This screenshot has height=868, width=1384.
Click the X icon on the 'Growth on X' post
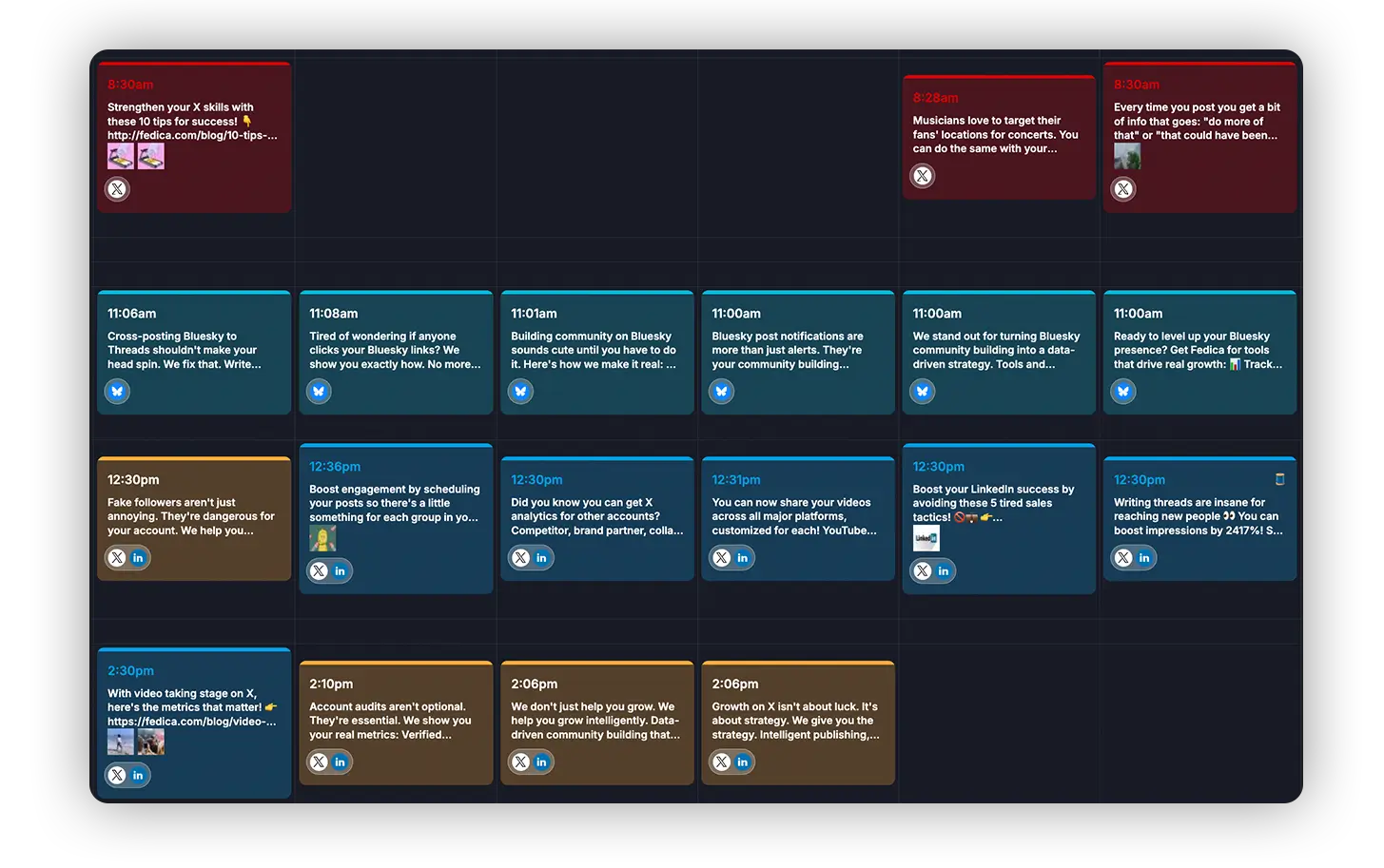pyautogui.click(x=722, y=762)
